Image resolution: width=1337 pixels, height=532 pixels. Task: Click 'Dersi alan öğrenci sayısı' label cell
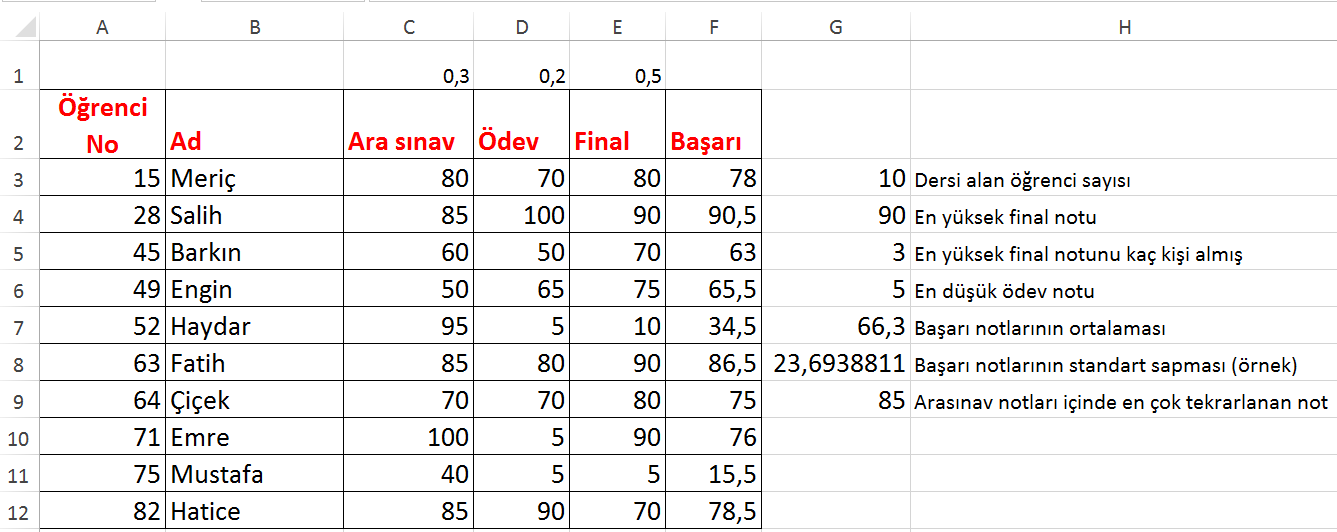point(1124,180)
